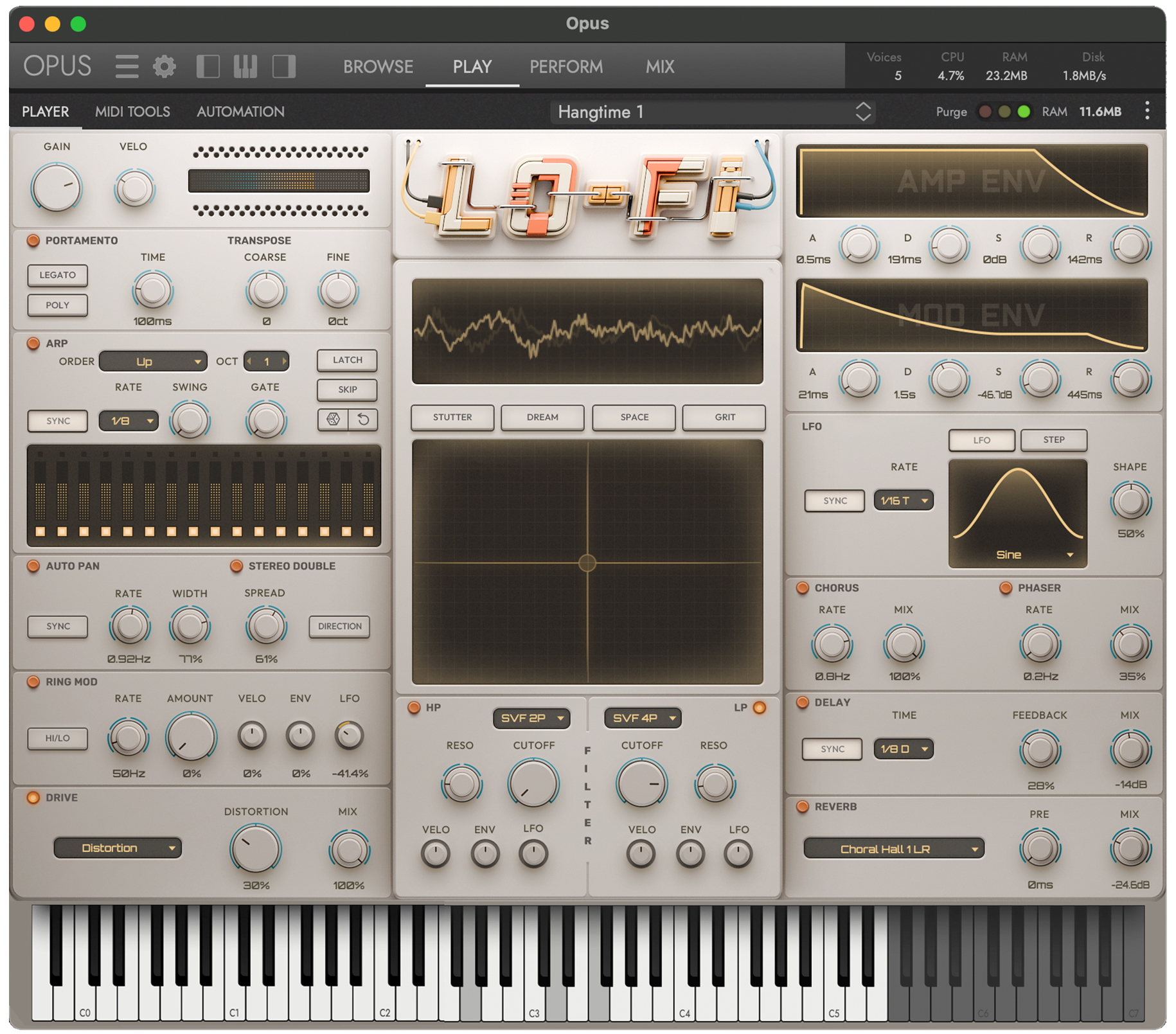Click the Drive DISTORTION knob
This screenshot has height=1034, width=1176.
tap(255, 849)
